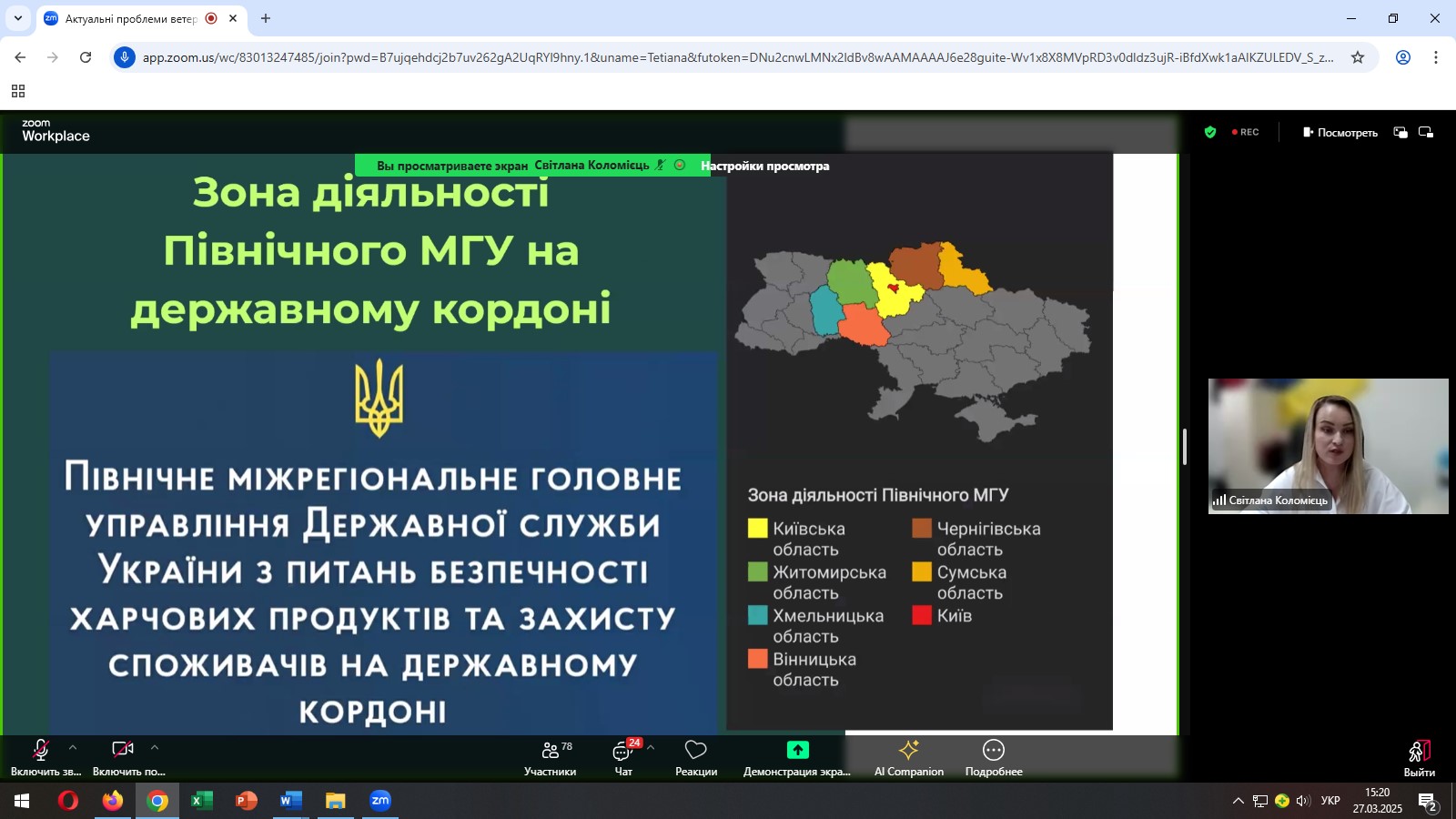Screen dimensions: 1456x819
Task: Click the Chrome address bar URL
Action: pyautogui.click(x=738, y=57)
